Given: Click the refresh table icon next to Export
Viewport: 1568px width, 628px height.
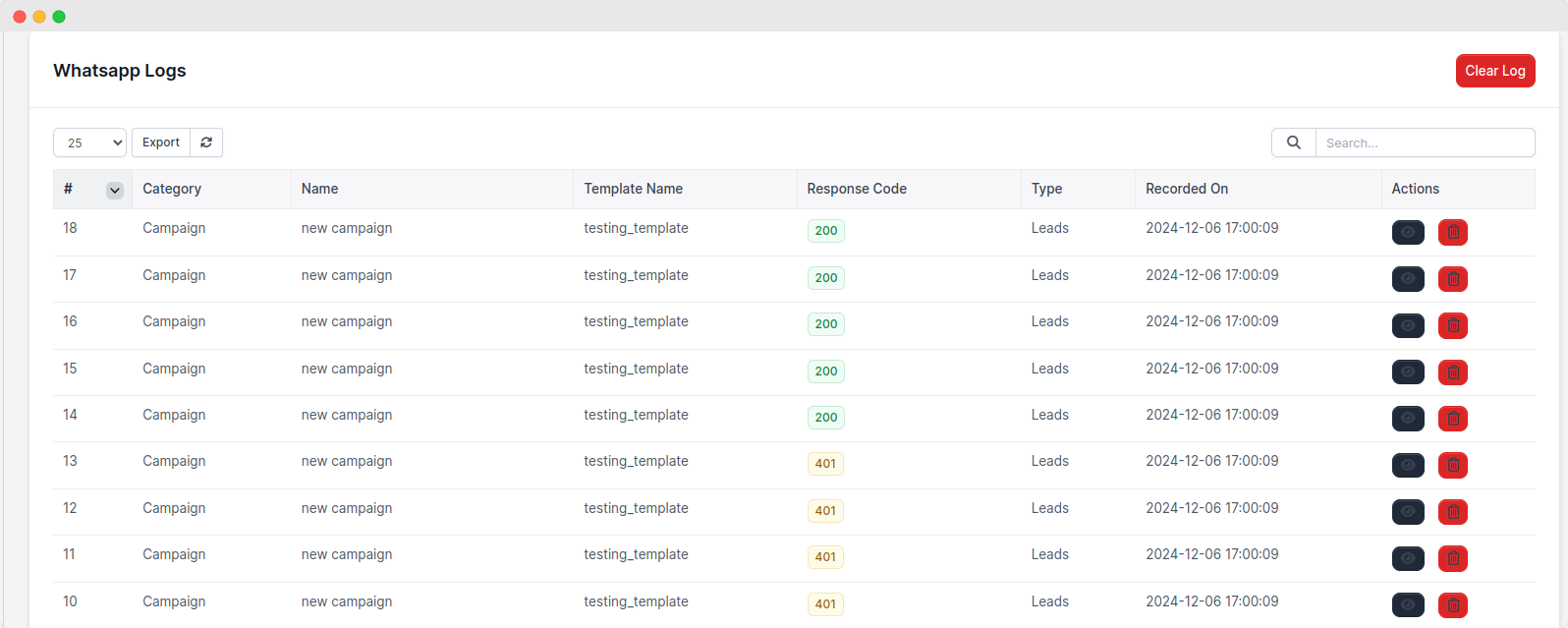Looking at the screenshot, I should tap(206, 143).
